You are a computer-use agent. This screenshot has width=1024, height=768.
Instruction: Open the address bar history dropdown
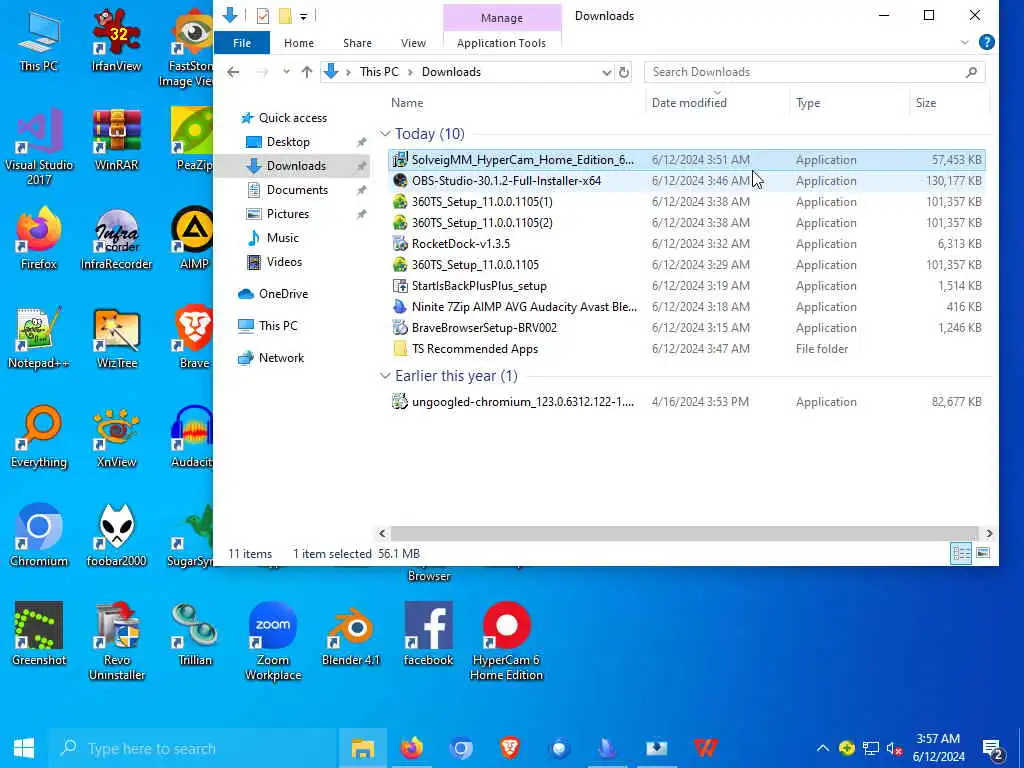[607, 72]
